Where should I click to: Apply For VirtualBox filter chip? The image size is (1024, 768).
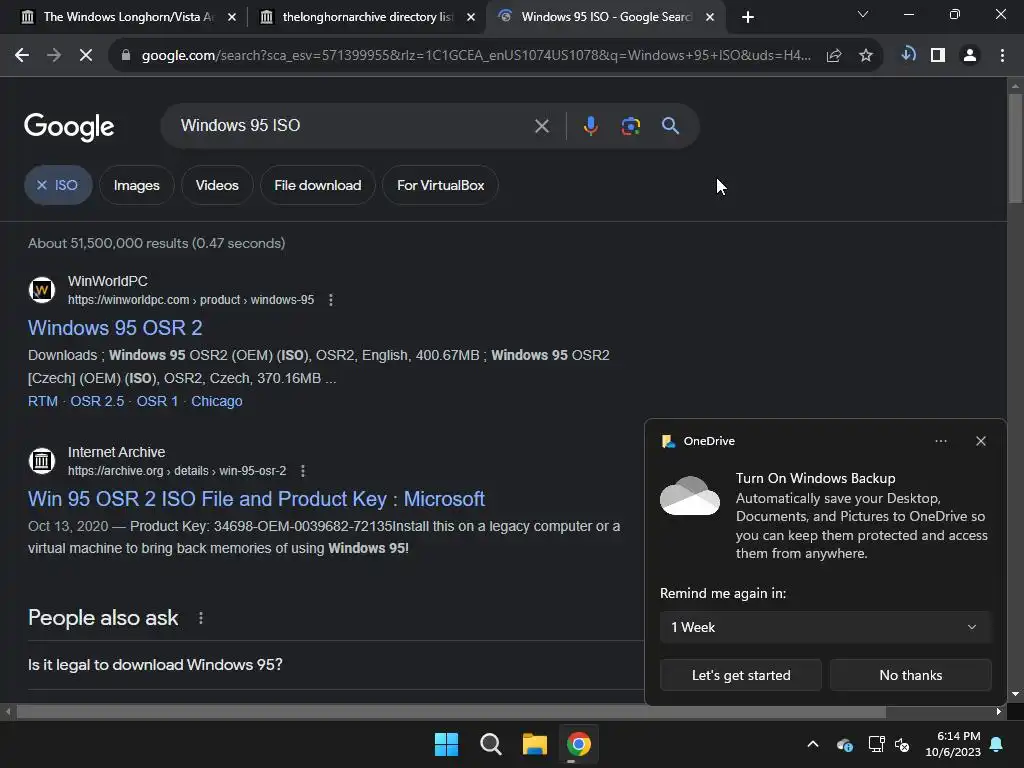pyautogui.click(x=440, y=185)
